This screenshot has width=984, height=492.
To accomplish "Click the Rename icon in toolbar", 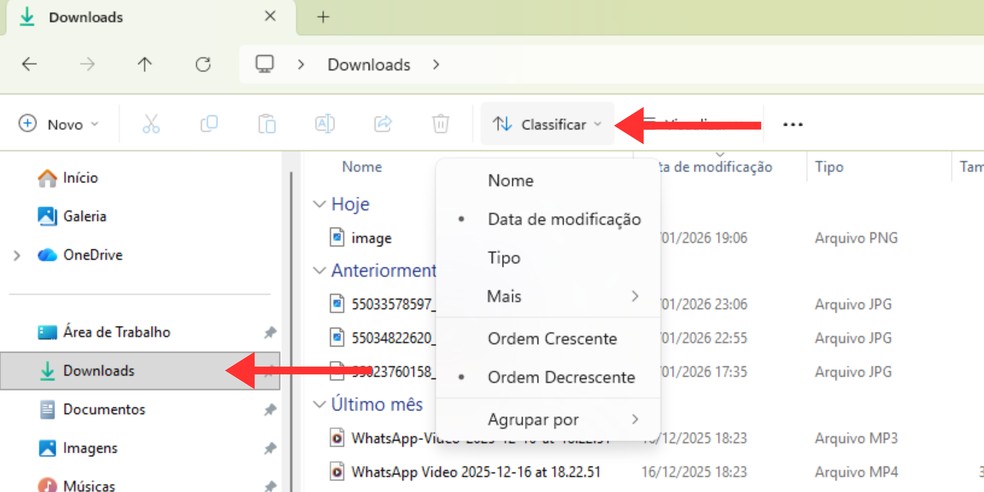I will pos(324,124).
